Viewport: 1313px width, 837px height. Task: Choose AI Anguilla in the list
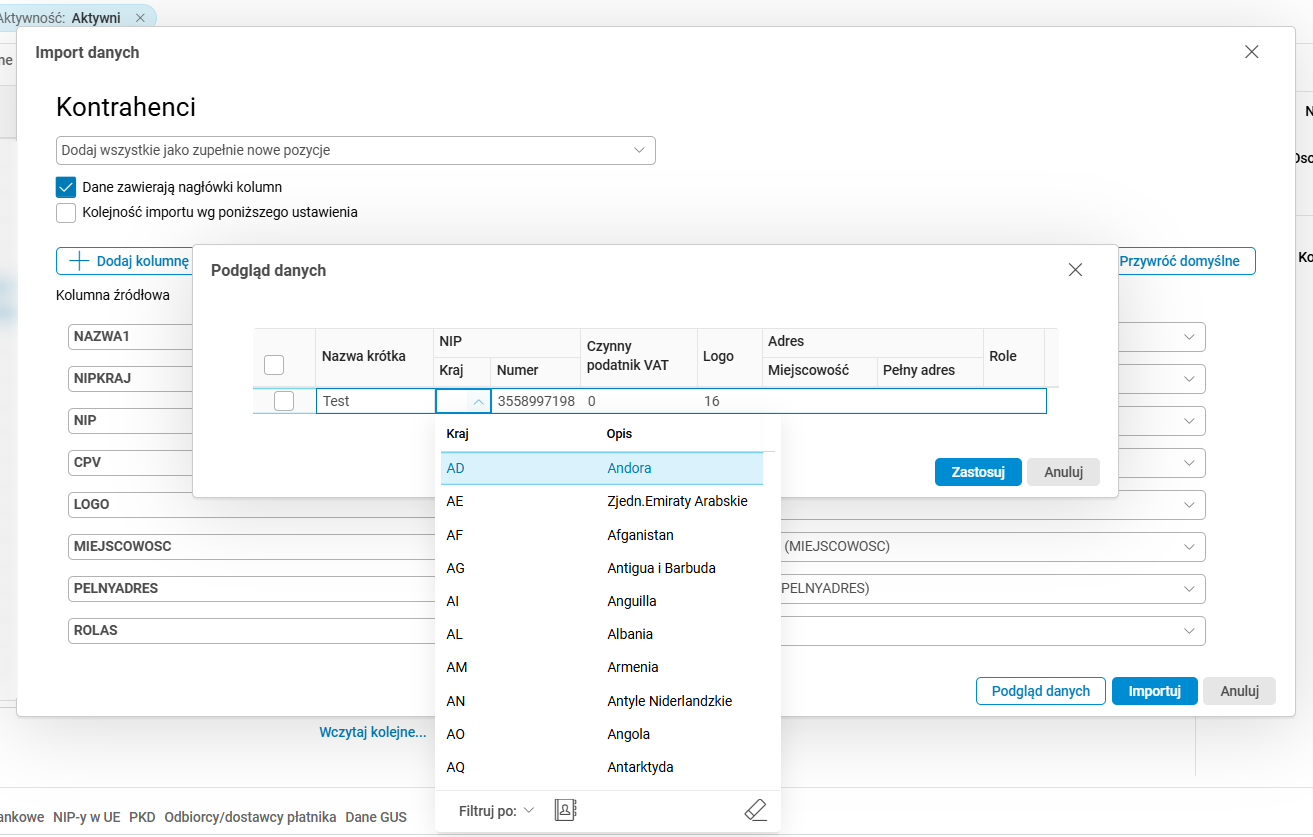[602, 601]
